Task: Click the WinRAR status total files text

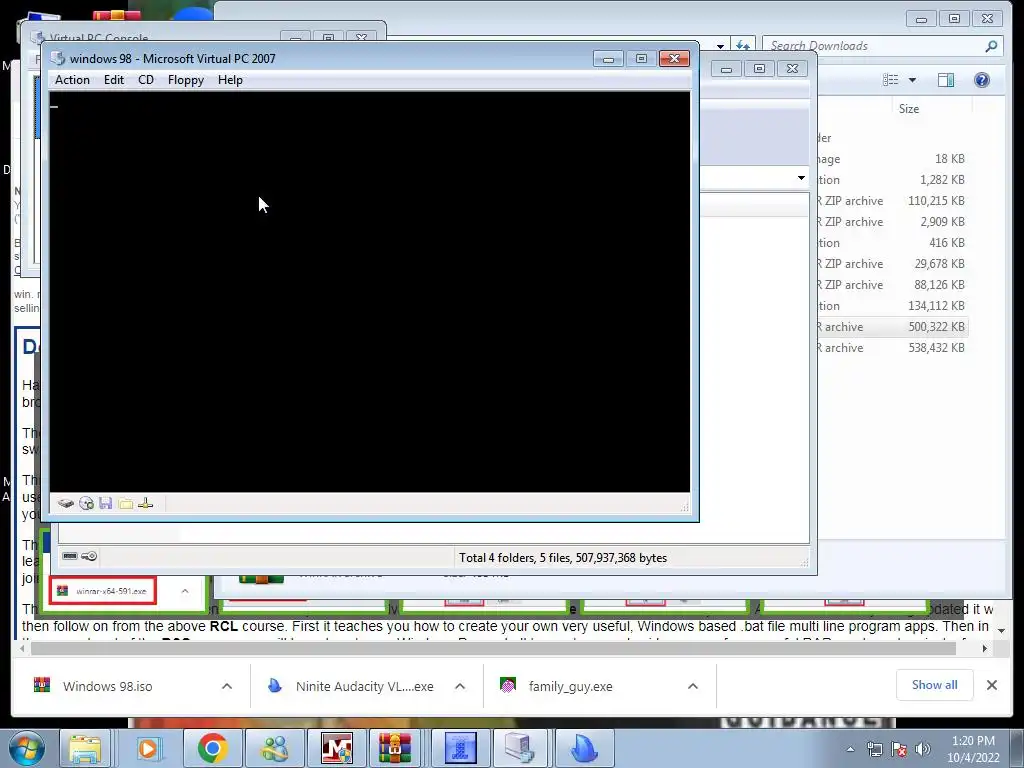Action: tap(563, 558)
